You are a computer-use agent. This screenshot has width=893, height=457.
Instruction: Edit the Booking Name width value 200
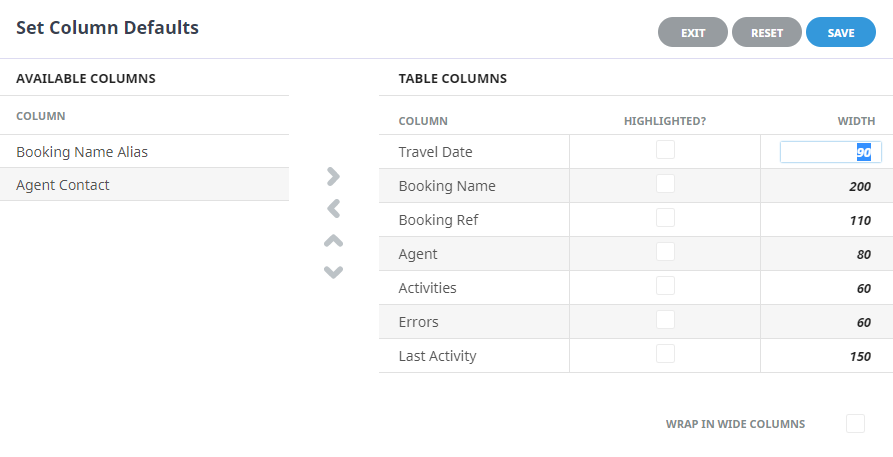point(859,186)
